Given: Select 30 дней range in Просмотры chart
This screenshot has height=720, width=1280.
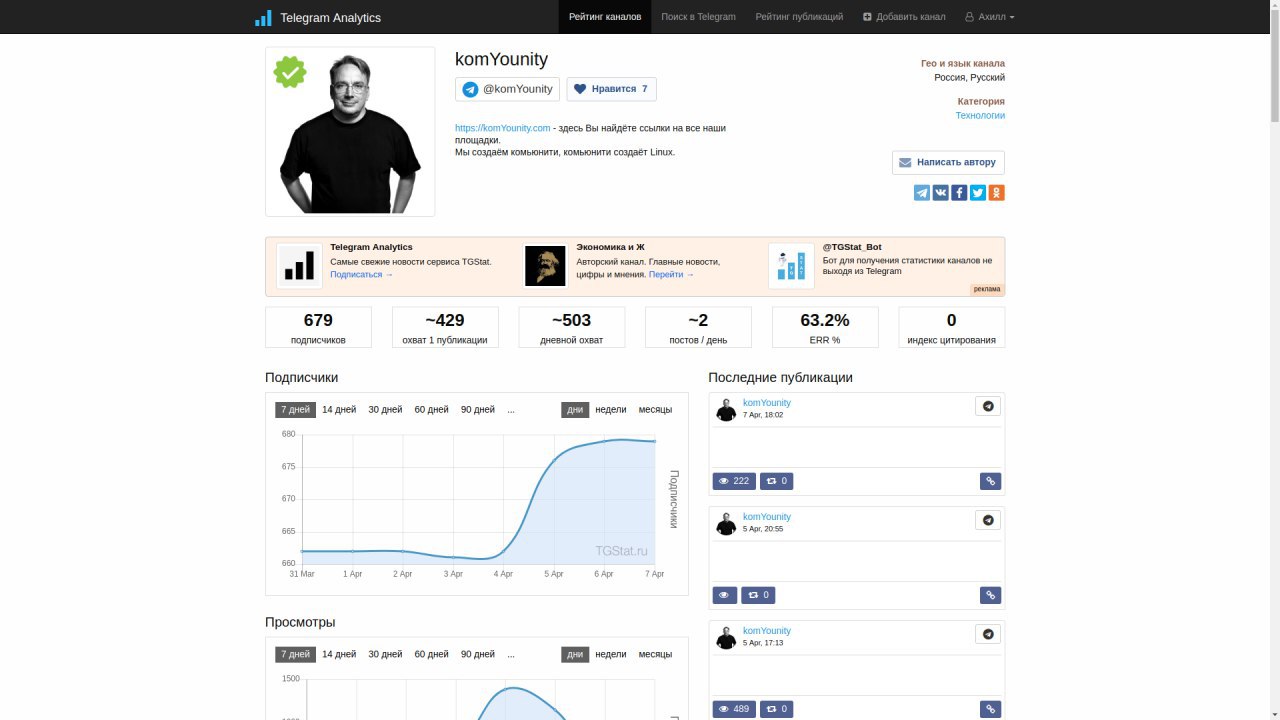Looking at the screenshot, I should click(385, 654).
